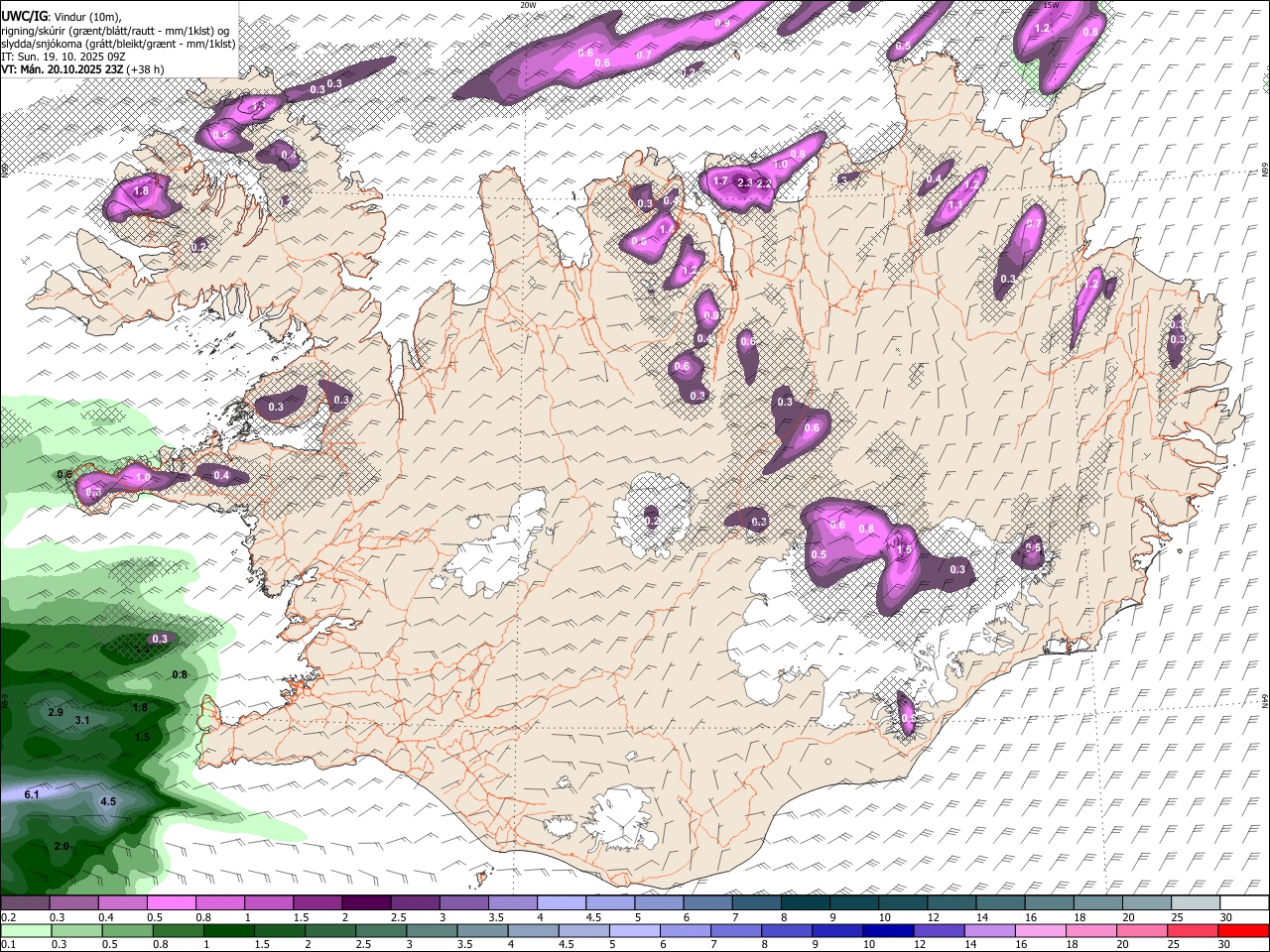The height and width of the screenshot is (952, 1270).
Task: Click the 'UWC/IG: Vindur (10m)' title line
Action: (x=62, y=17)
